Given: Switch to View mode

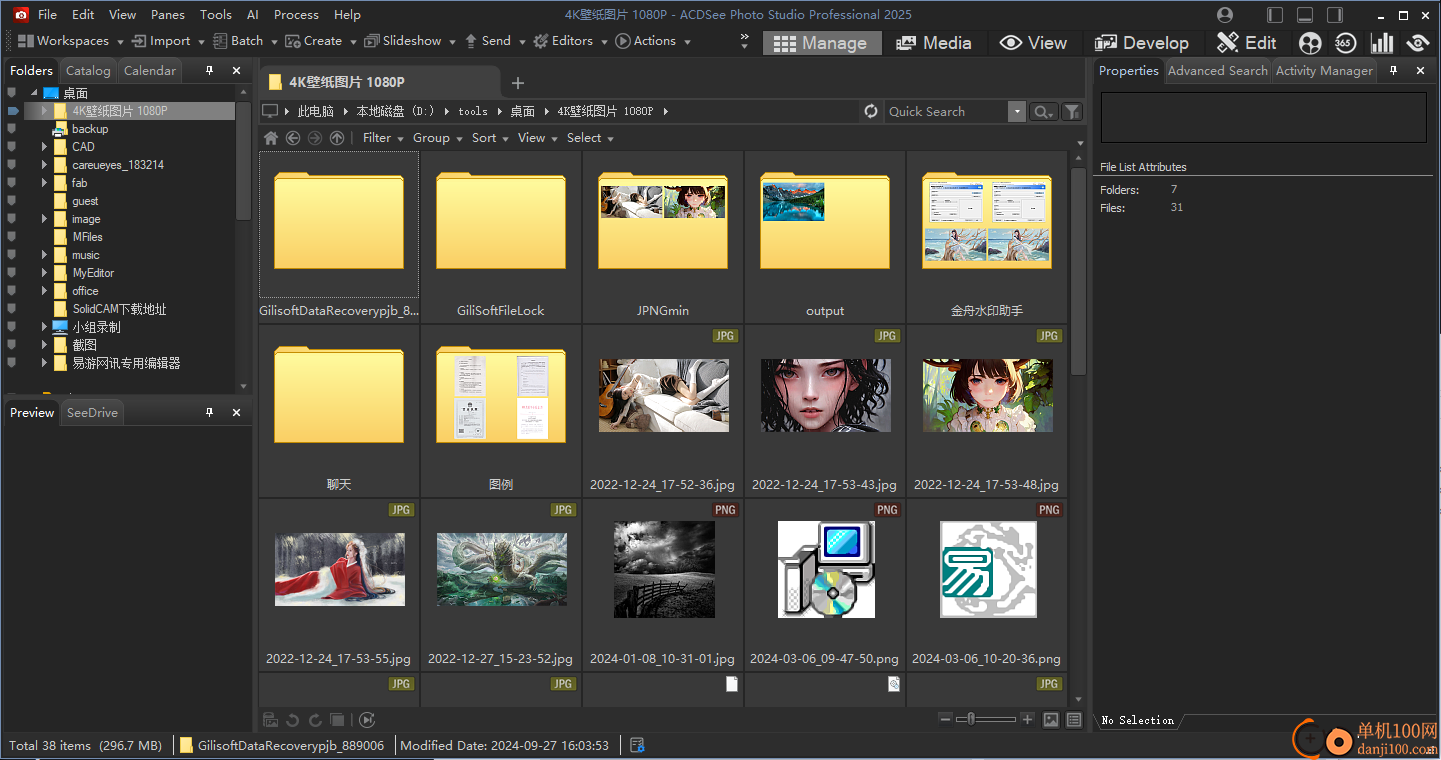Looking at the screenshot, I should (1034, 43).
